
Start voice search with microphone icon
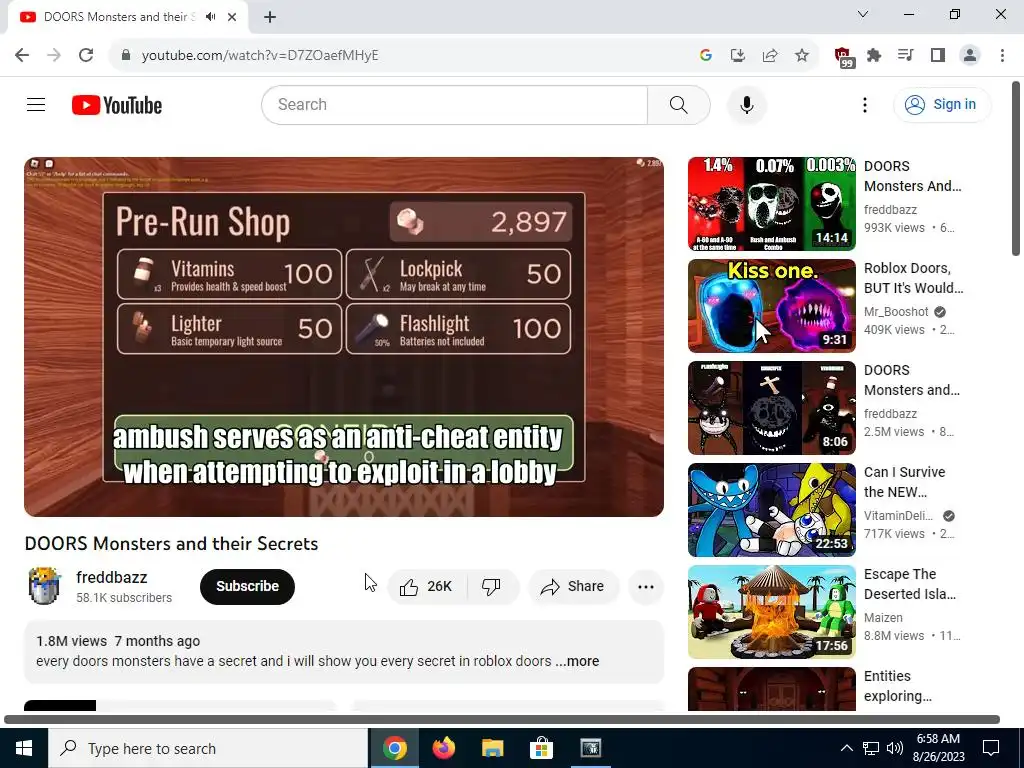[746, 104]
